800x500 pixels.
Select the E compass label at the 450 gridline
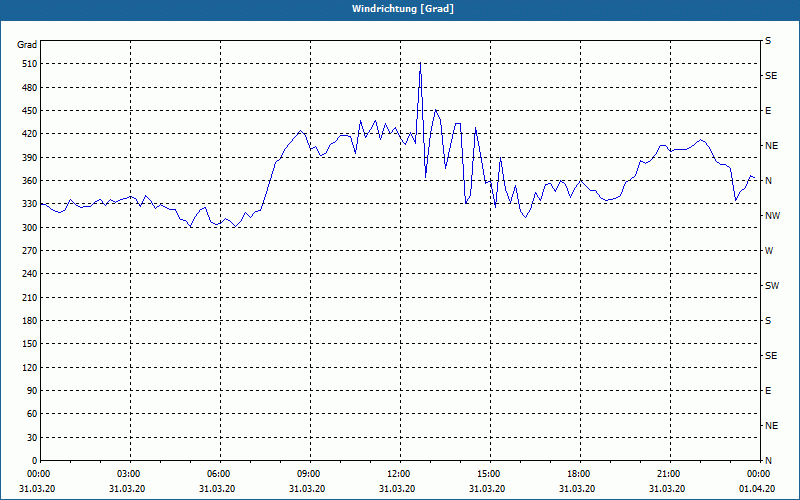[768, 111]
